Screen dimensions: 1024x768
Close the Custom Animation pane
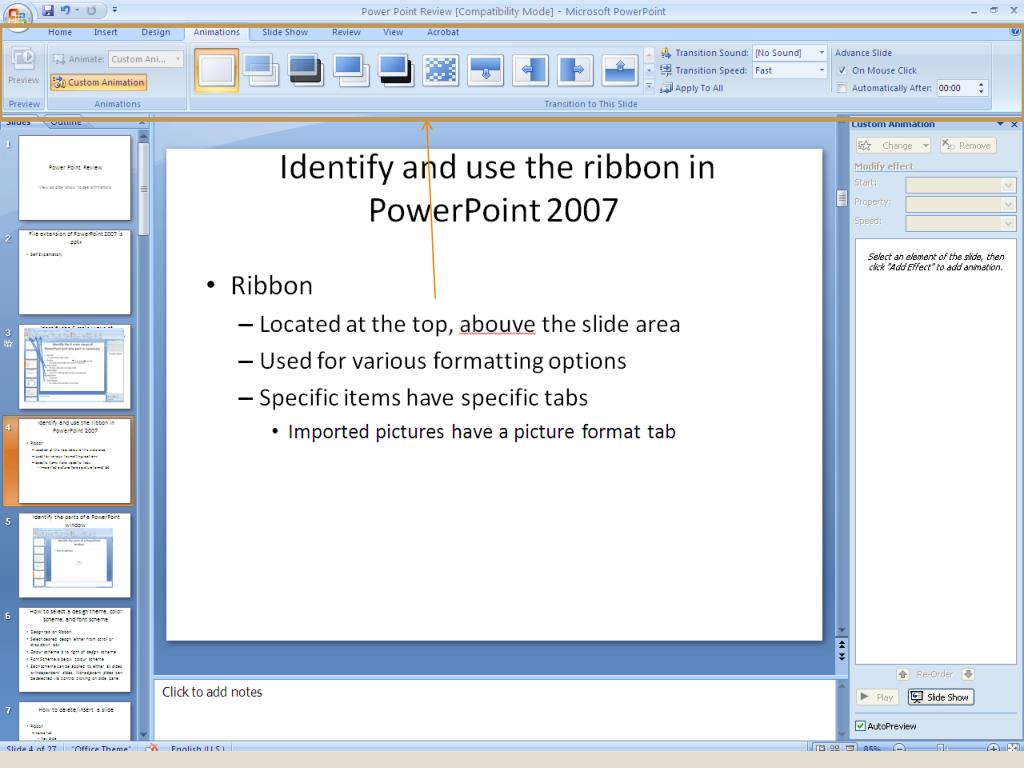1014,123
